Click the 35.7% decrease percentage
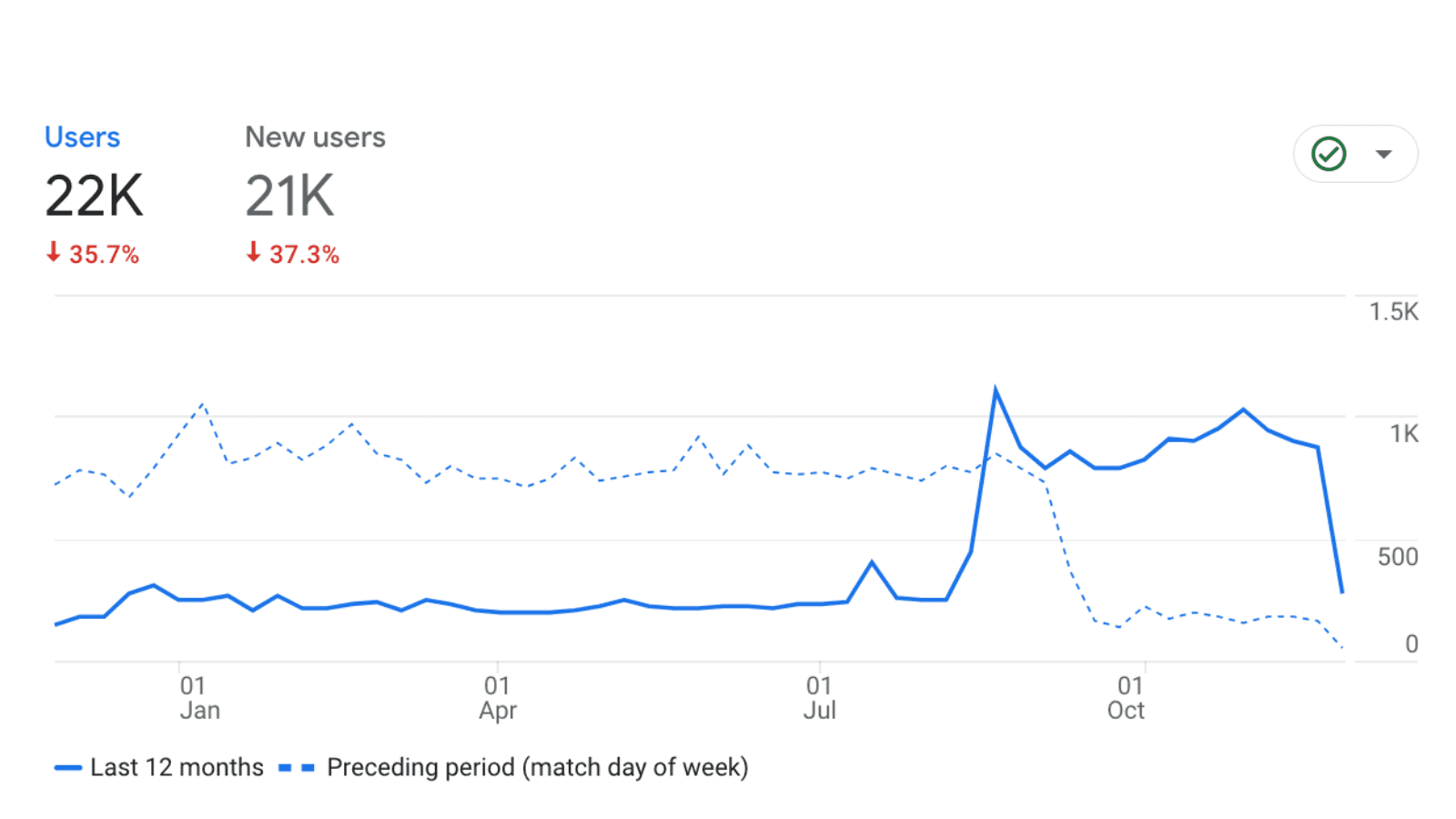This screenshot has height=819, width=1456. pyautogui.click(x=104, y=255)
